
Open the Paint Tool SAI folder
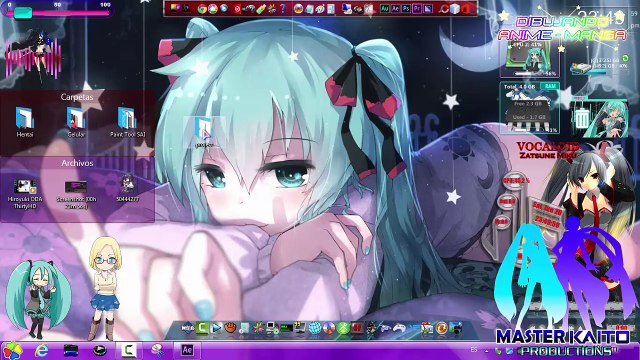127,122
